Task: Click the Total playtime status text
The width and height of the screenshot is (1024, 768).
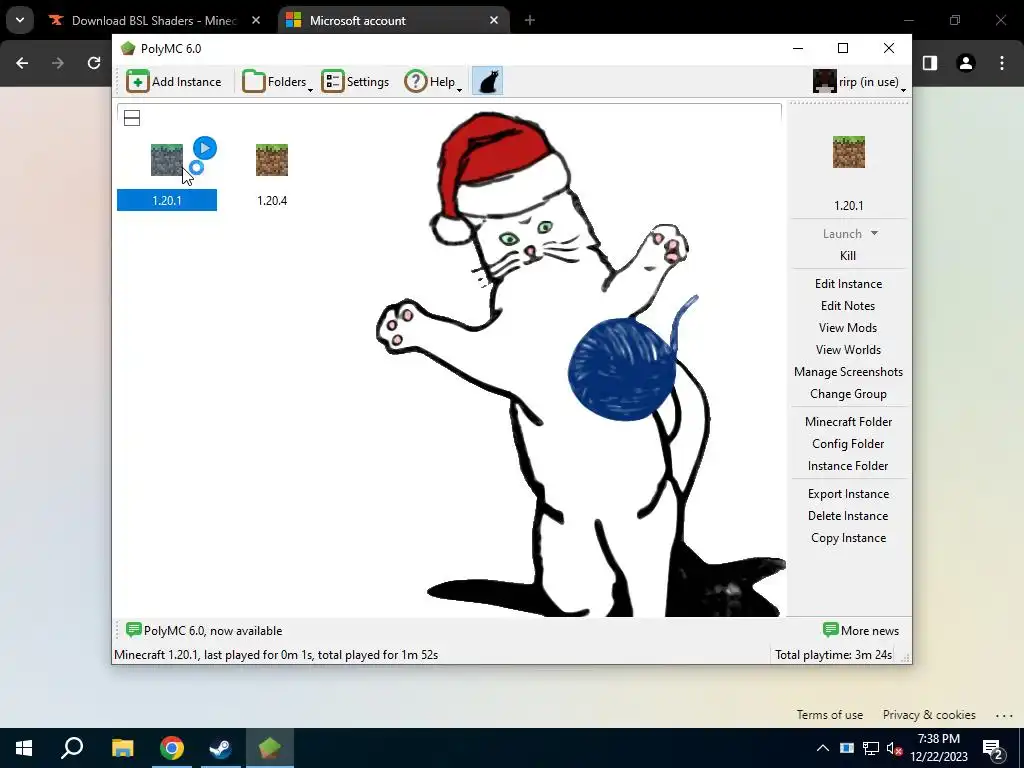Action: (833, 655)
